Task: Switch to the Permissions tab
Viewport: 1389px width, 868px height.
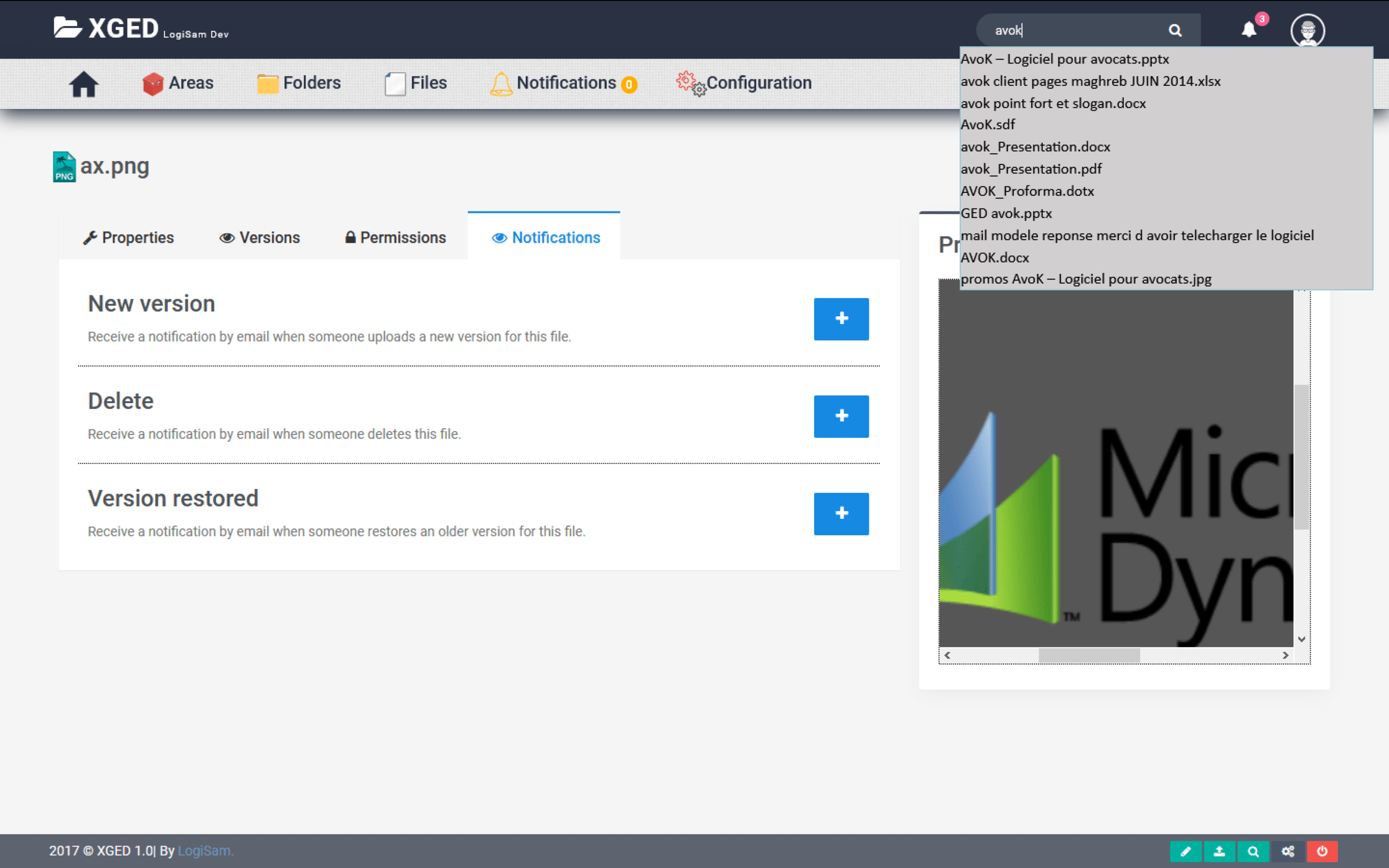Action: pos(395,237)
